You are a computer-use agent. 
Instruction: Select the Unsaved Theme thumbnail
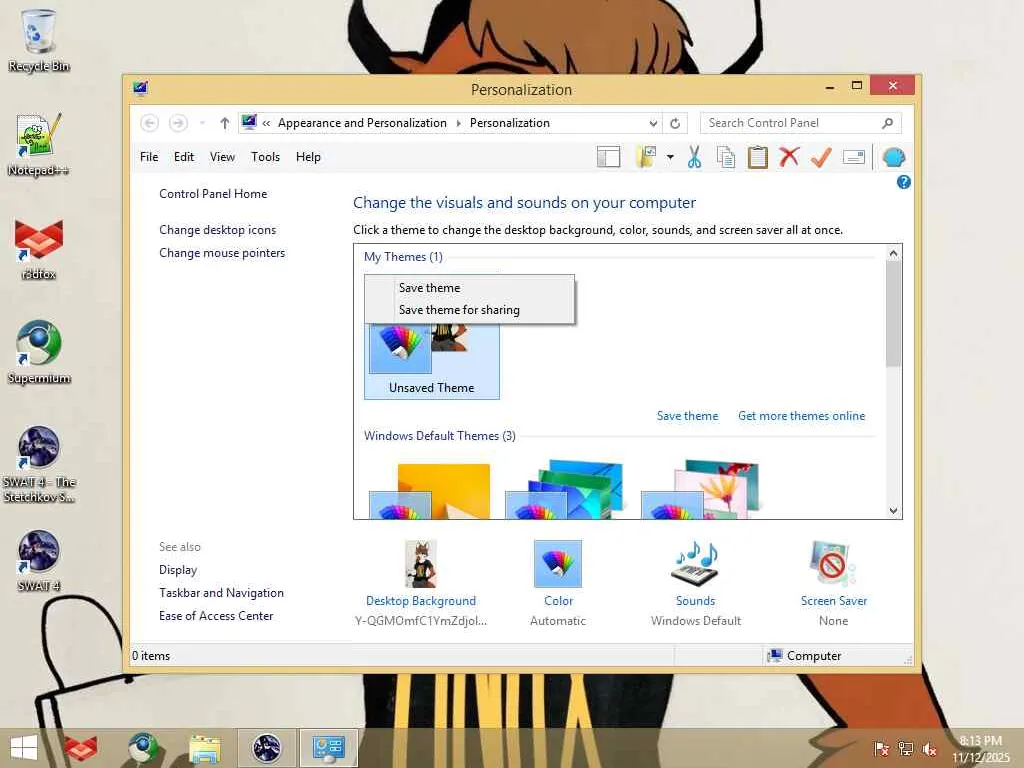(x=432, y=360)
